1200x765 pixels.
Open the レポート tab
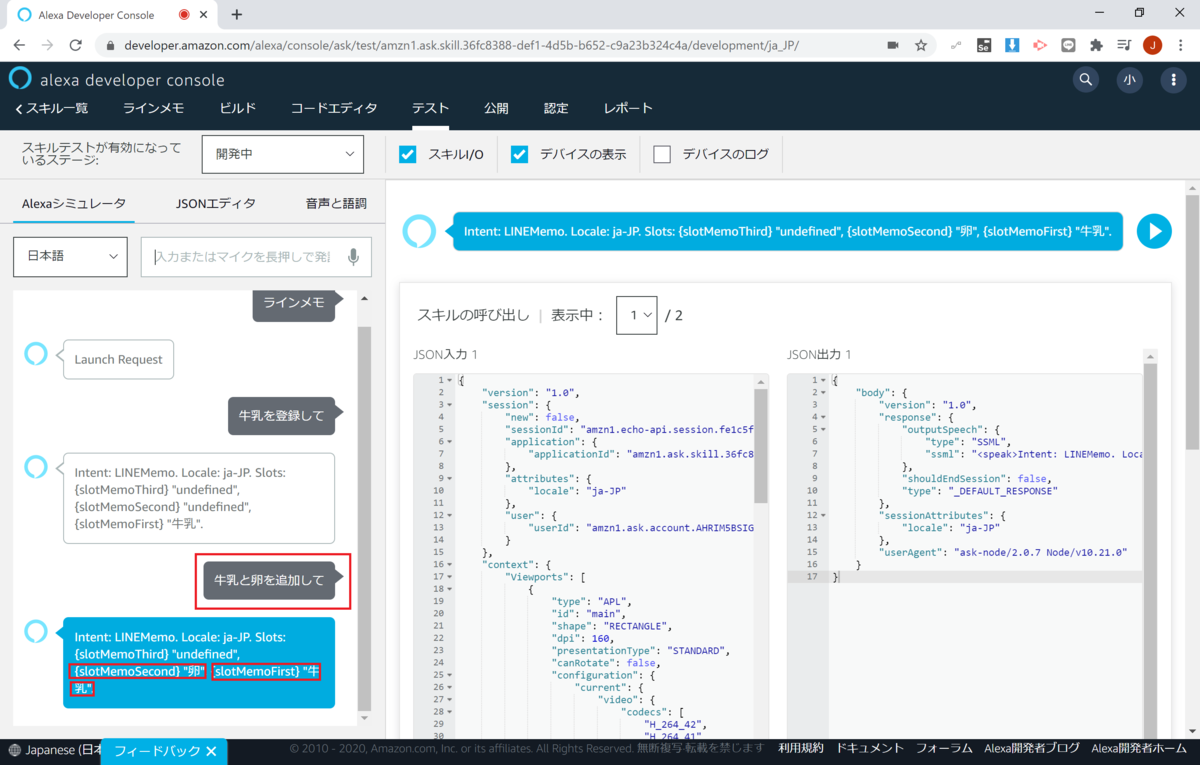628,108
